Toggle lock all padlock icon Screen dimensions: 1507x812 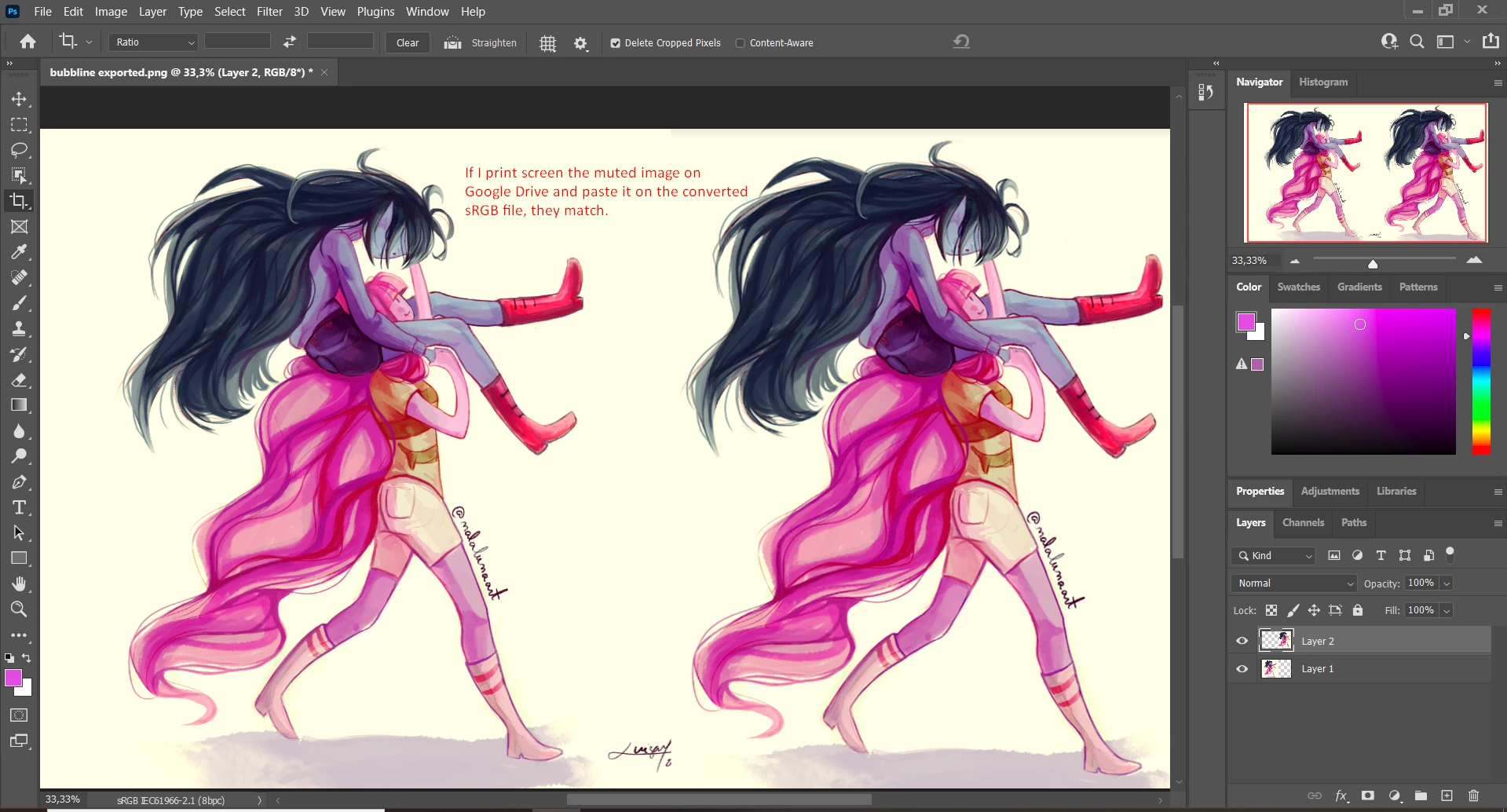[1358, 610]
